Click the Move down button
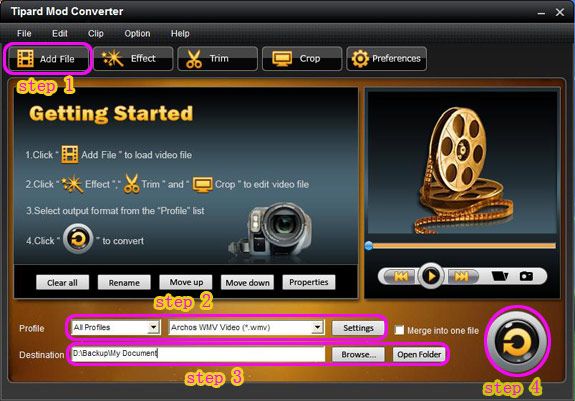The width and height of the screenshot is (575, 401). [x=247, y=282]
